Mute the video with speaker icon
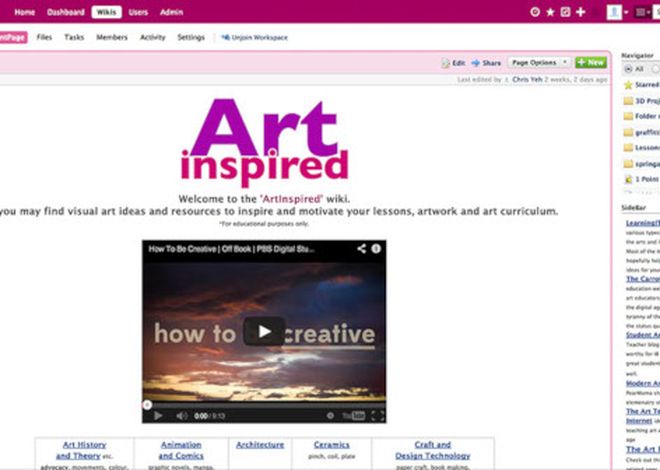 coord(182,416)
